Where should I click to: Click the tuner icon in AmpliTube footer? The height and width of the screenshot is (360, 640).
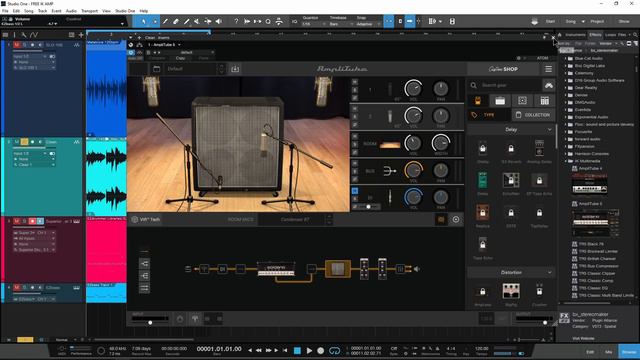pyautogui.click(x=195, y=318)
